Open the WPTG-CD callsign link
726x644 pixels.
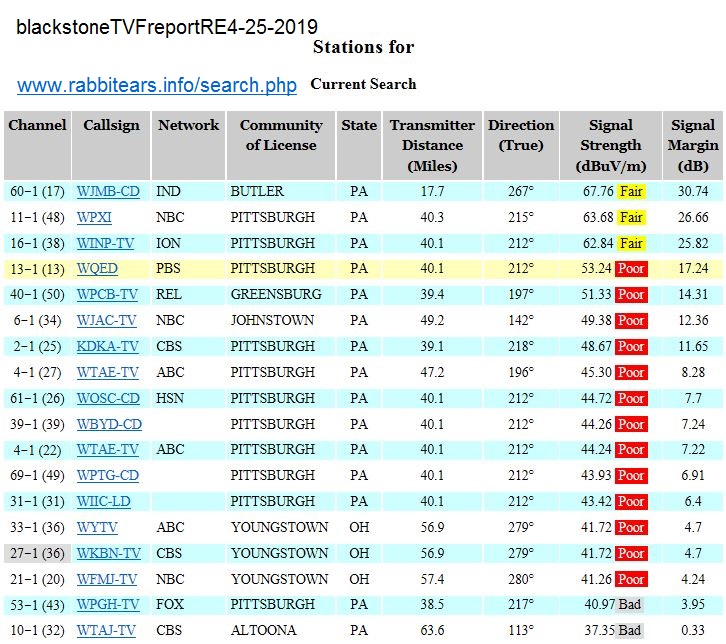[108, 476]
